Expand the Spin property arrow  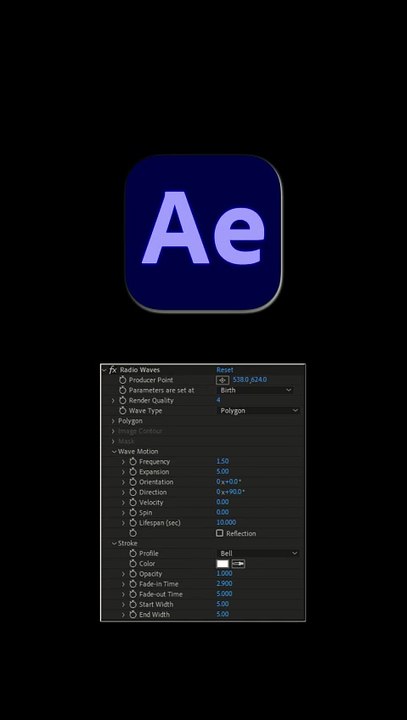[123, 512]
